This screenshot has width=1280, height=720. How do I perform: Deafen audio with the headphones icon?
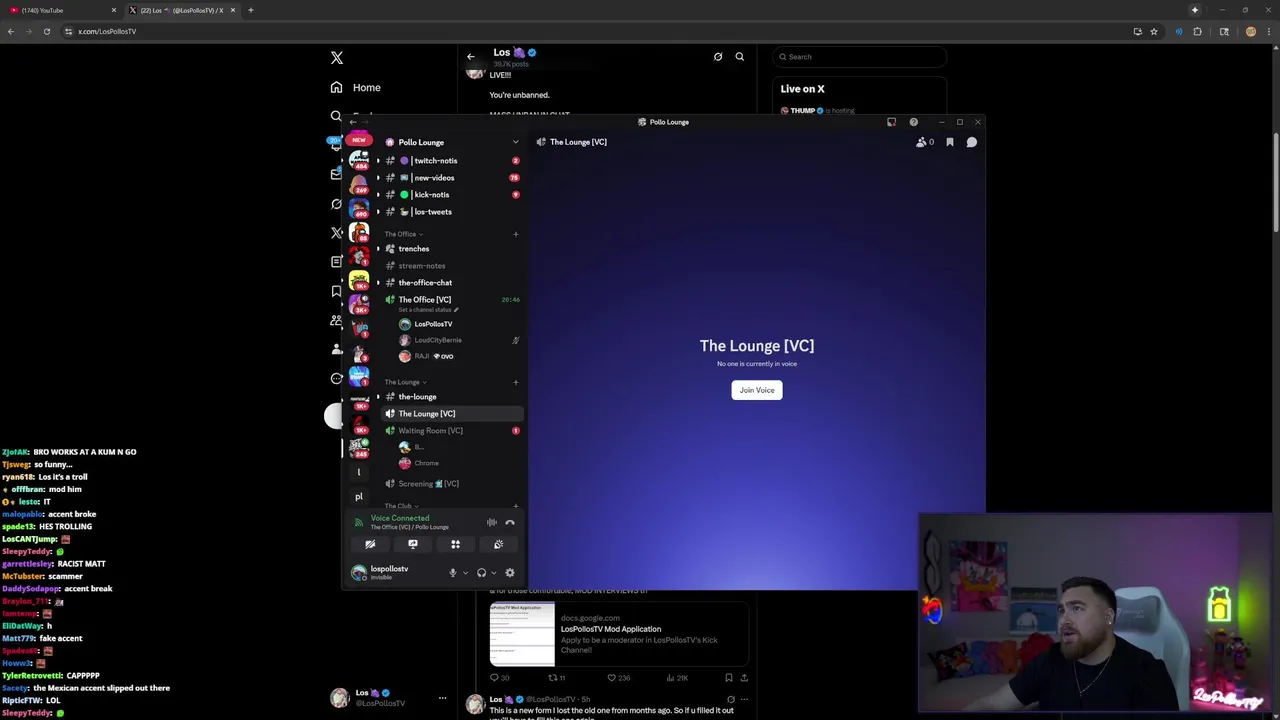point(481,573)
